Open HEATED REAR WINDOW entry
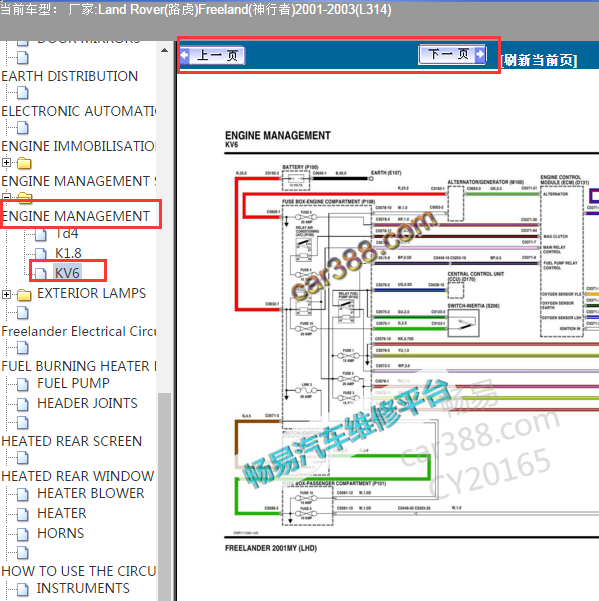 [78, 476]
